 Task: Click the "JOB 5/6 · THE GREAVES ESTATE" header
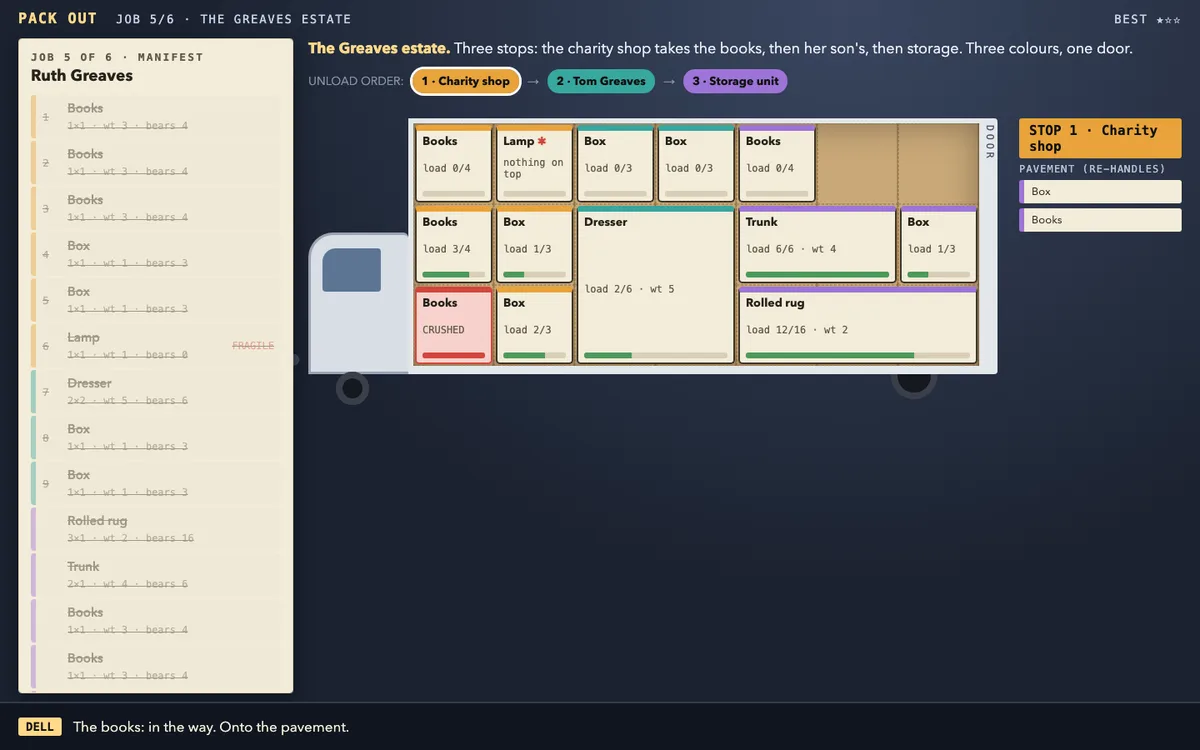[x=234, y=19]
